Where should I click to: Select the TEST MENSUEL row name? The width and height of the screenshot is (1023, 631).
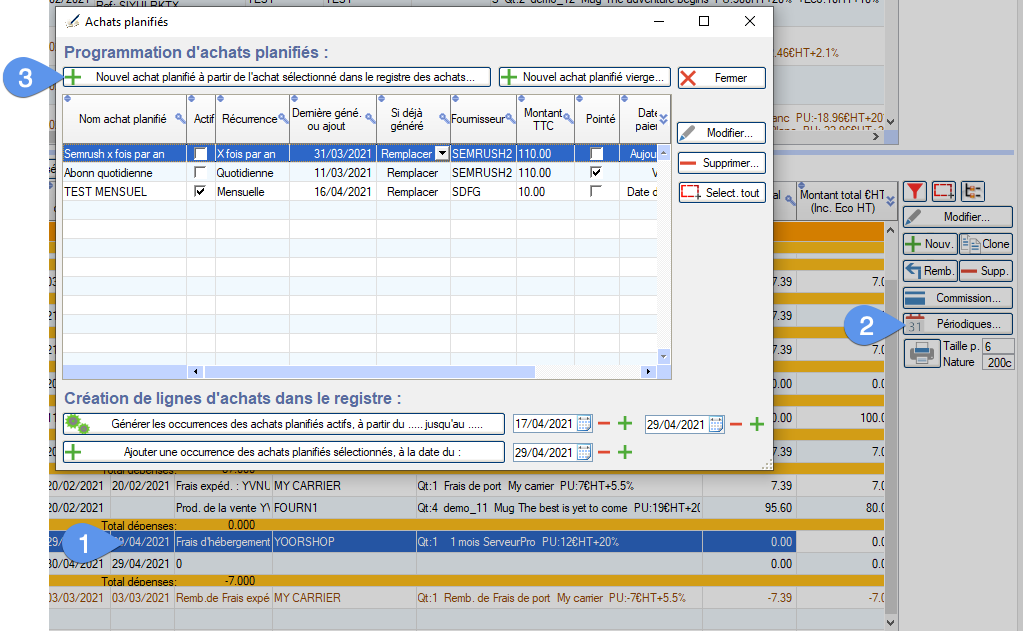point(106,192)
